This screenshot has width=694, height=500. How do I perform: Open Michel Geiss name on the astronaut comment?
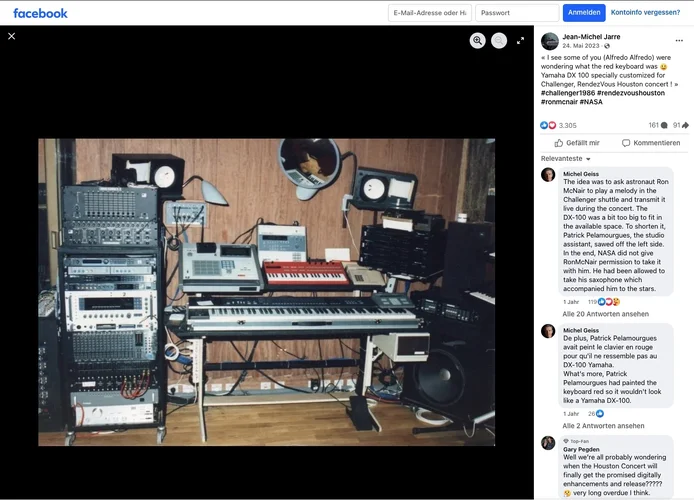(x=581, y=174)
